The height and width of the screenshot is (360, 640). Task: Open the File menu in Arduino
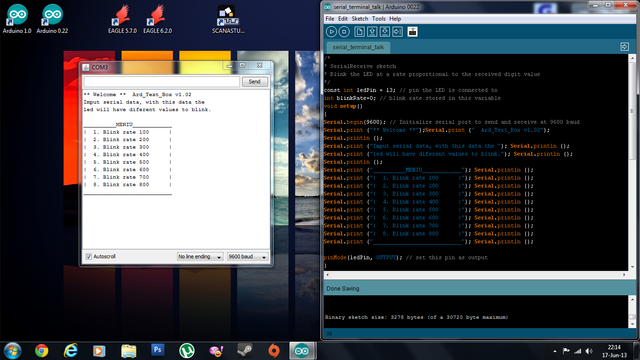(330, 19)
